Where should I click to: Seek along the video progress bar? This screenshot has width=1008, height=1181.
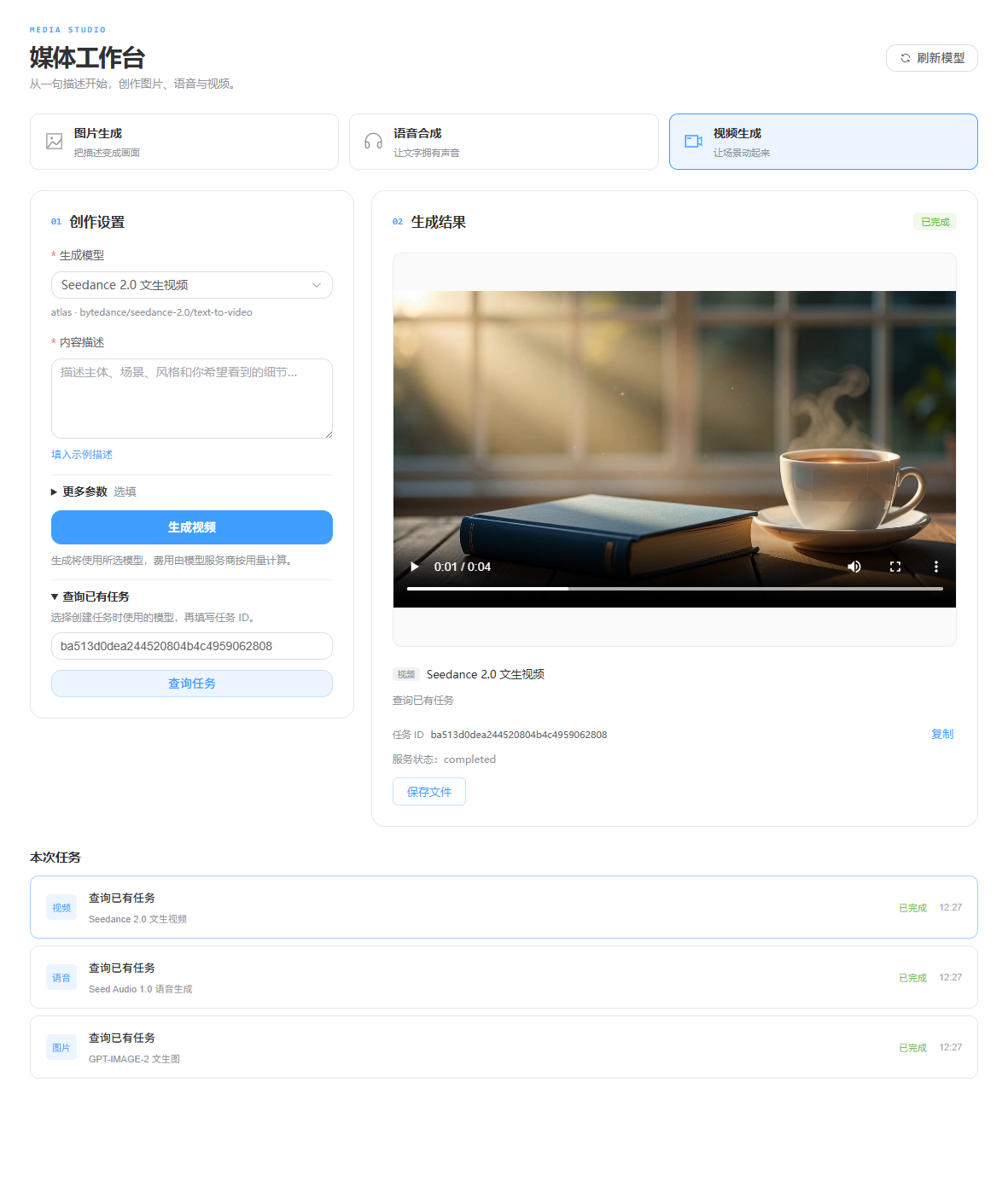675,589
